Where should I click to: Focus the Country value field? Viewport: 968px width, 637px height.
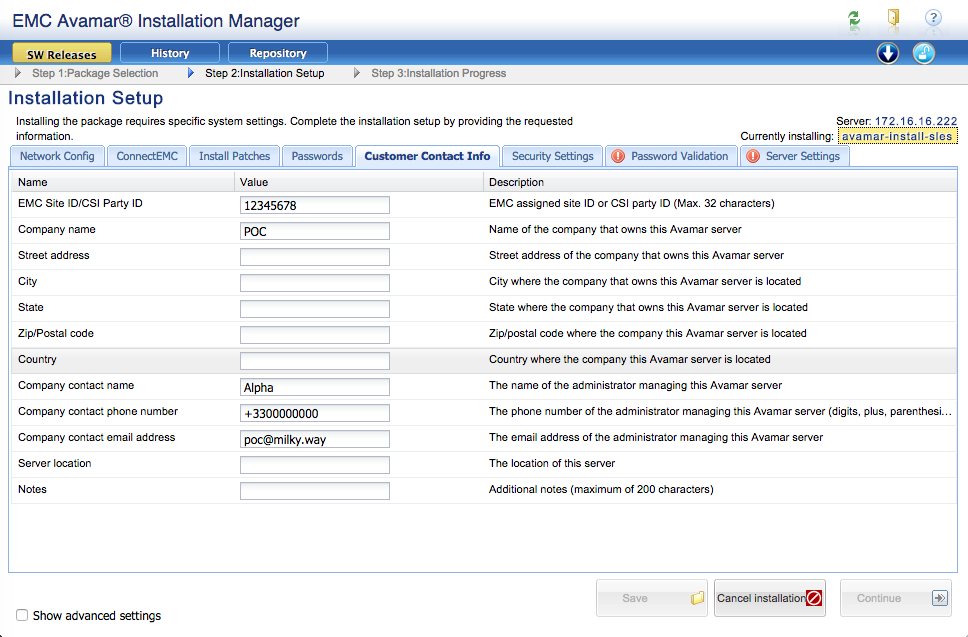314,361
